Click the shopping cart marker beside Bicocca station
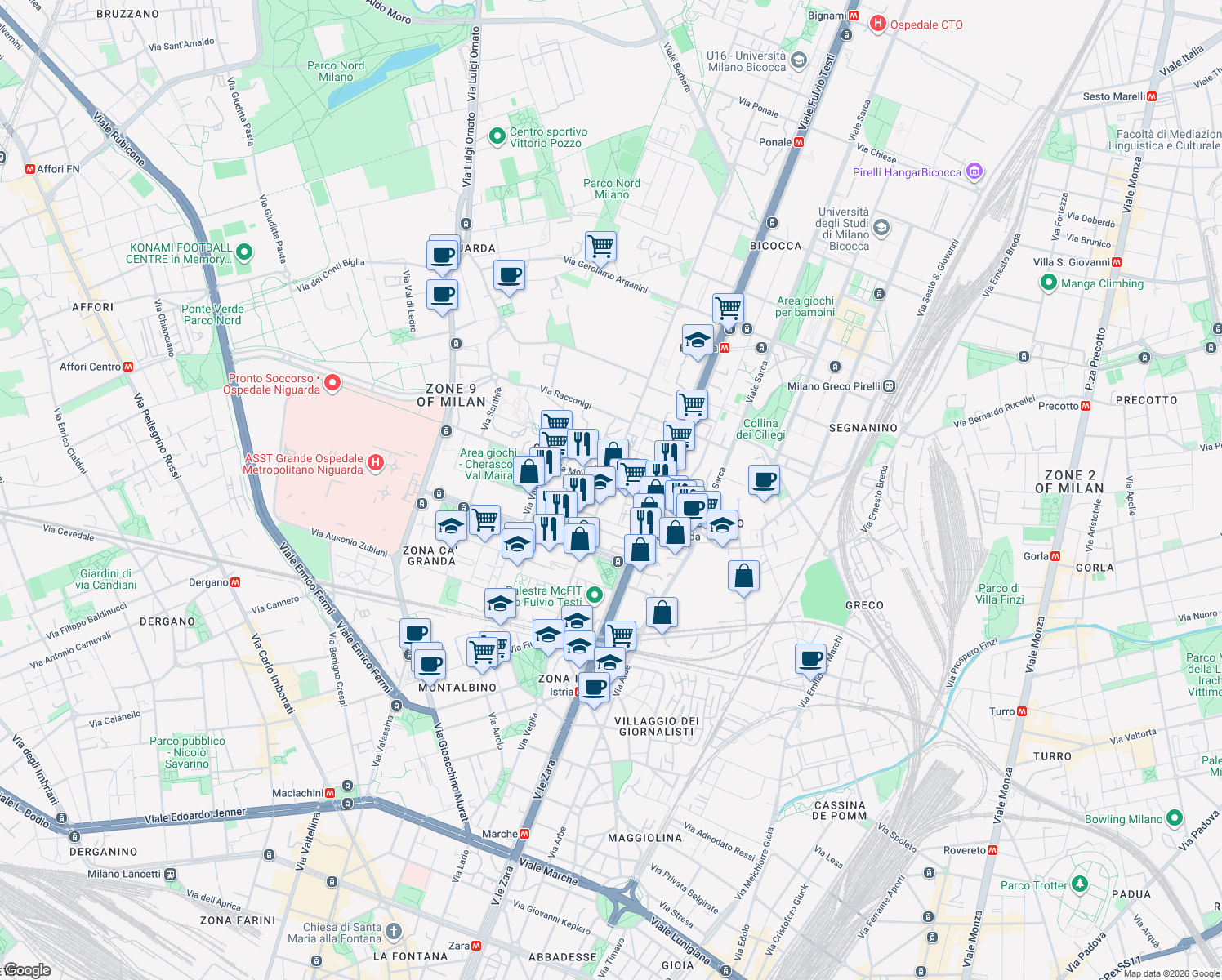 point(727,309)
